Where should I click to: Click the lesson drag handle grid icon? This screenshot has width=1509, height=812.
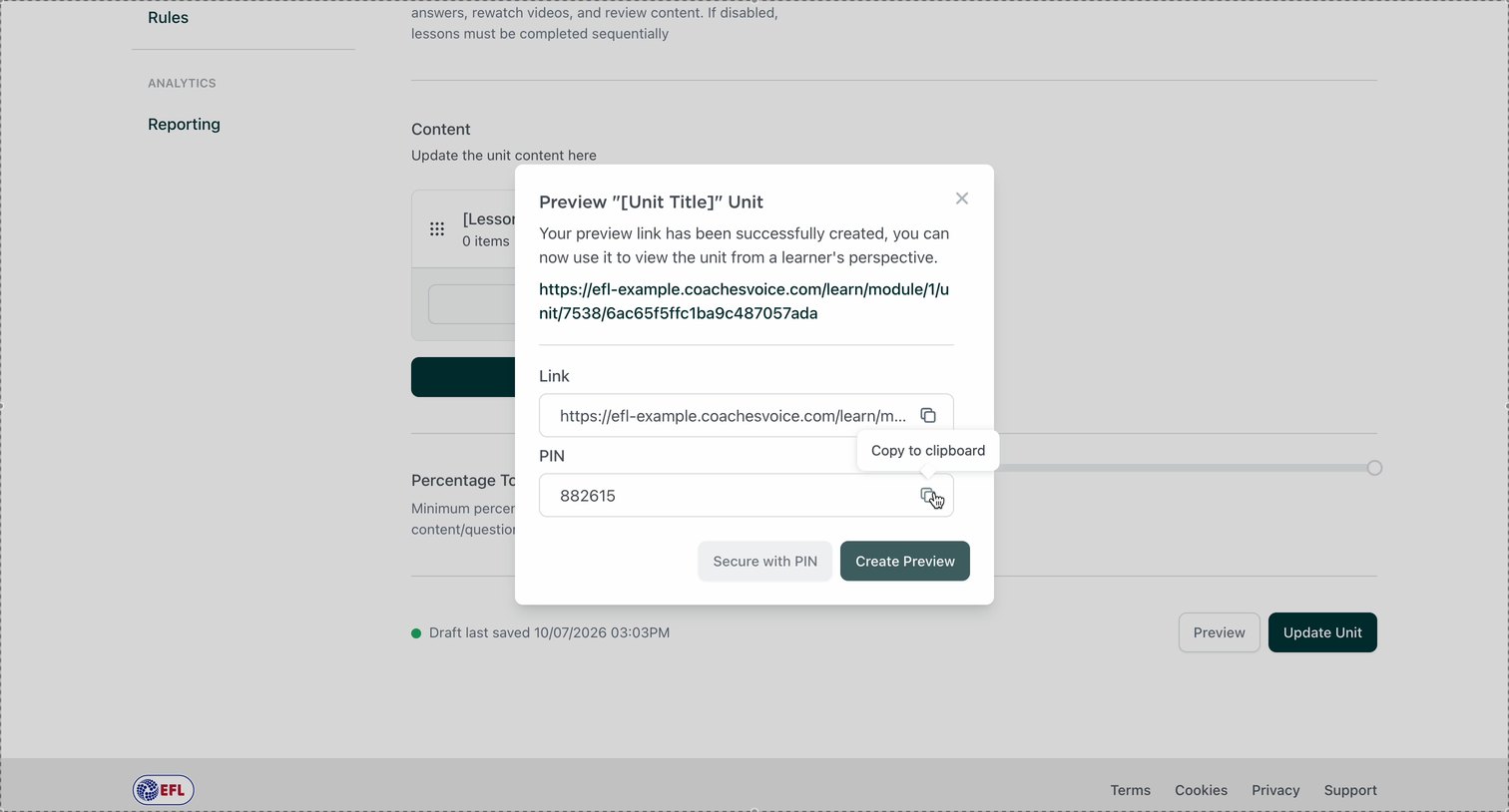tap(437, 229)
